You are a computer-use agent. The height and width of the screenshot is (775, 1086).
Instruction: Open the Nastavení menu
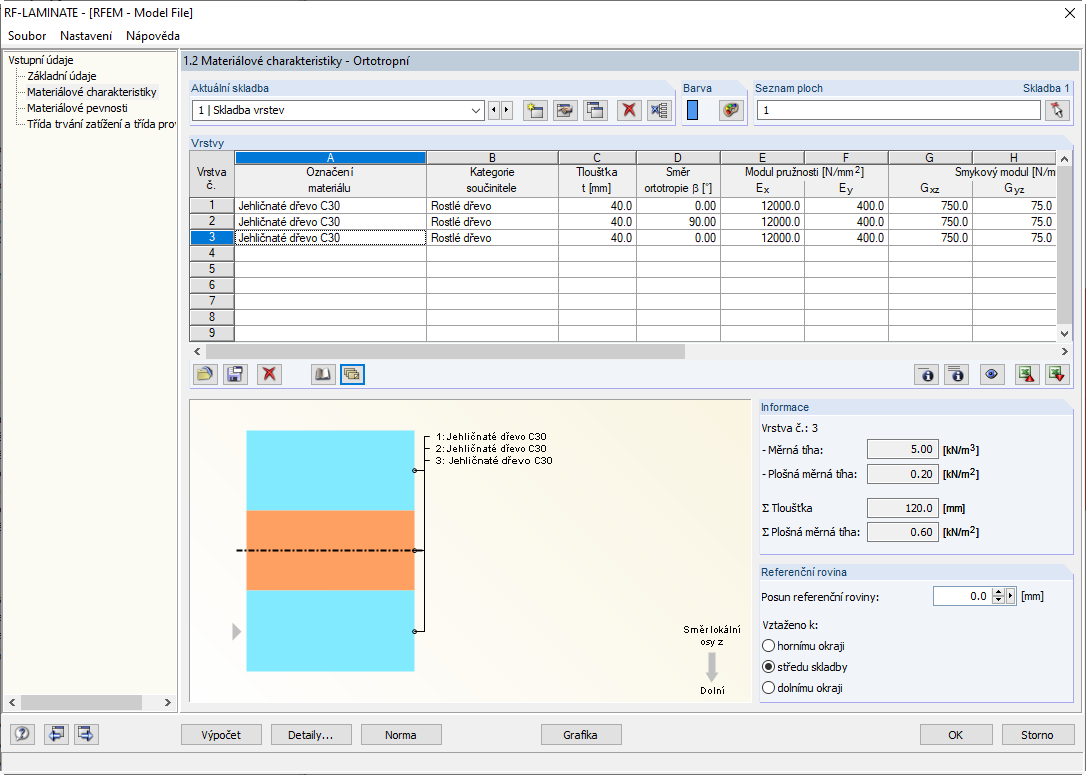point(86,36)
